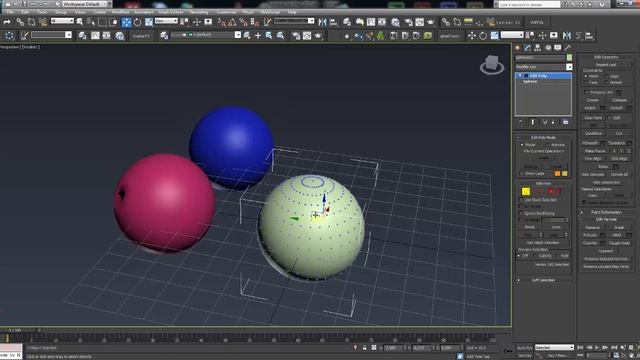
Task: Open the Edit menu
Action: 25,12
